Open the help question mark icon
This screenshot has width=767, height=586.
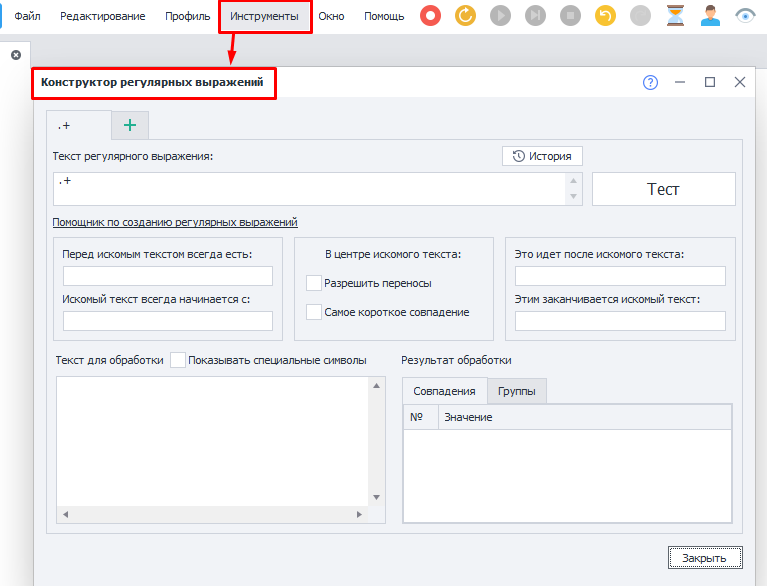[x=650, y=83]
